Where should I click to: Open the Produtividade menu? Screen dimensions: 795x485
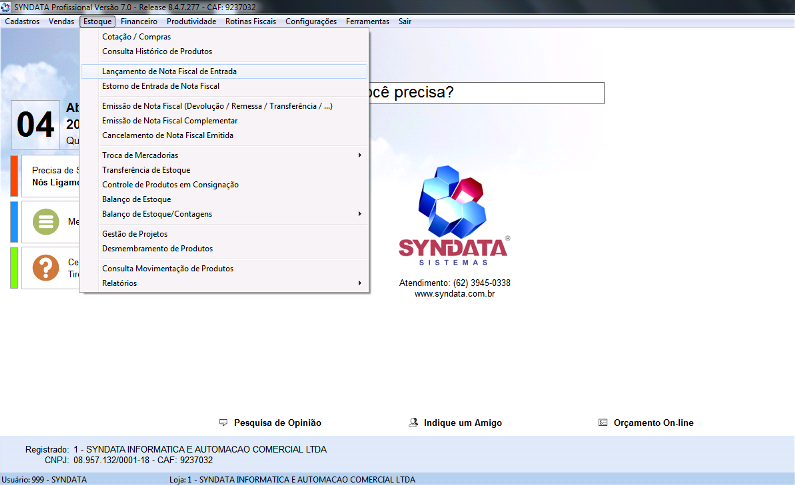[x=191, y=21]
